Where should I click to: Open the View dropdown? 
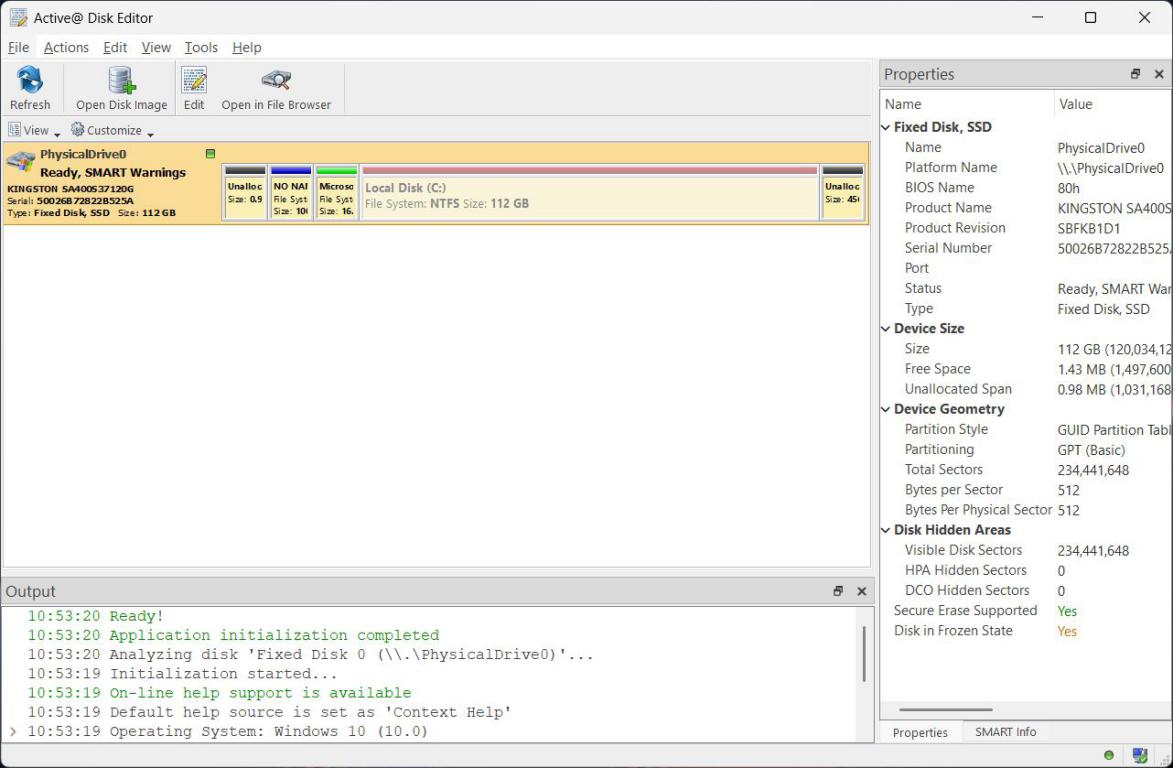[x=34, y=130]
